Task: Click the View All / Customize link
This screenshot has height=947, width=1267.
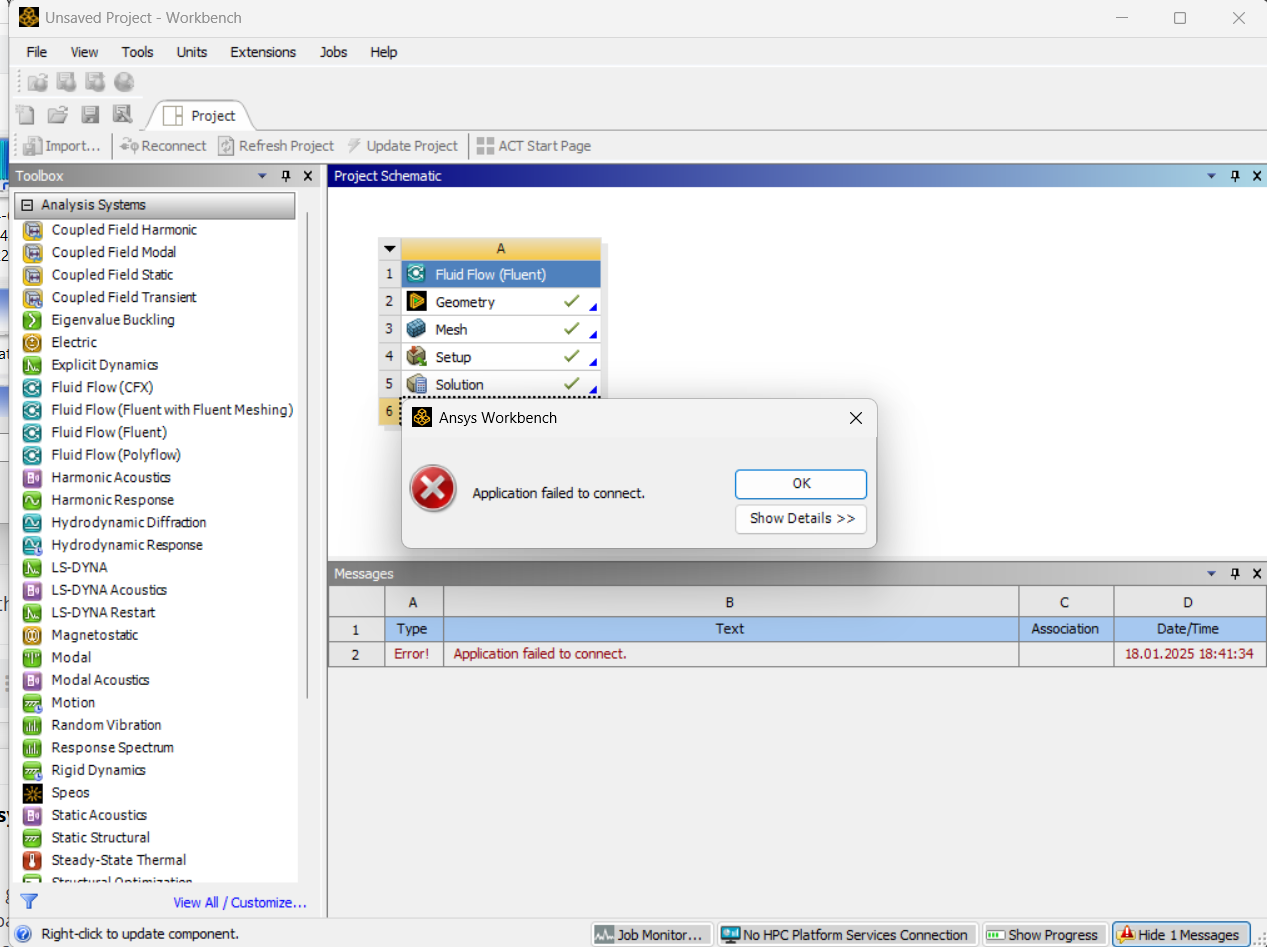Action: click(x=240, y=902)
